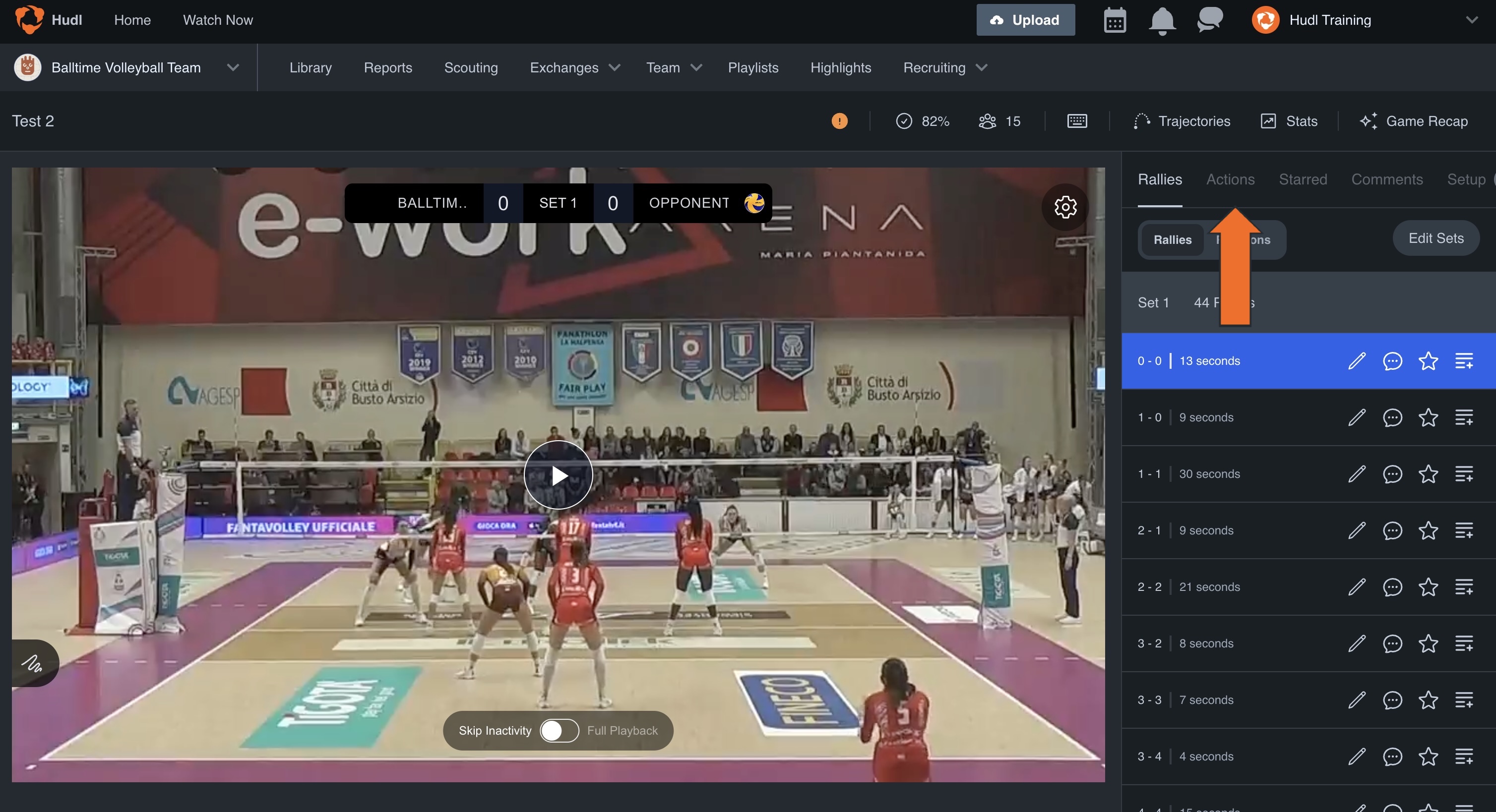Open the Stats button
This screenshot has width=1496, height=812.
[1289, 121]
